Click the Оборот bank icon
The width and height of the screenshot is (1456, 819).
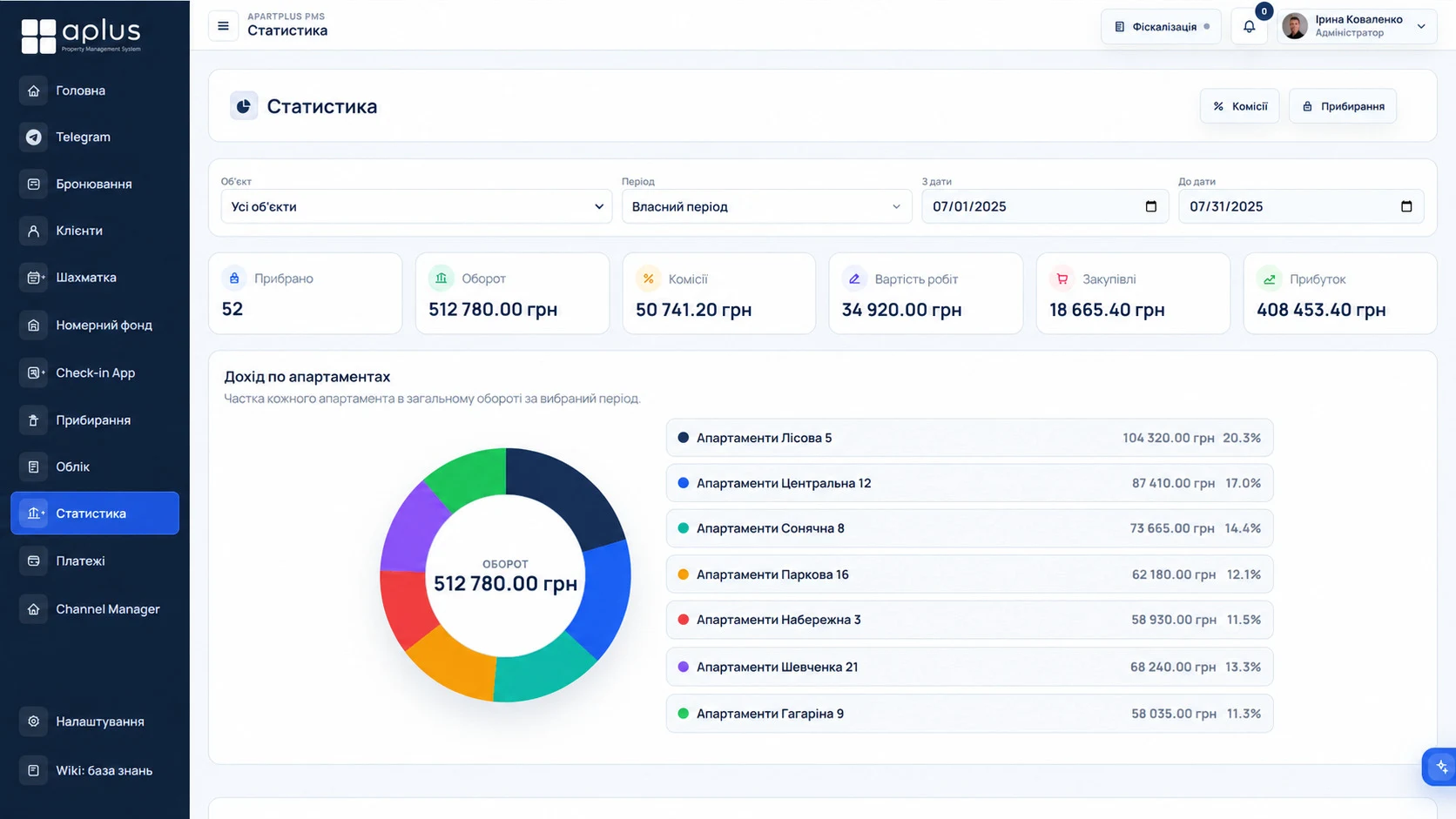(441, 279)
